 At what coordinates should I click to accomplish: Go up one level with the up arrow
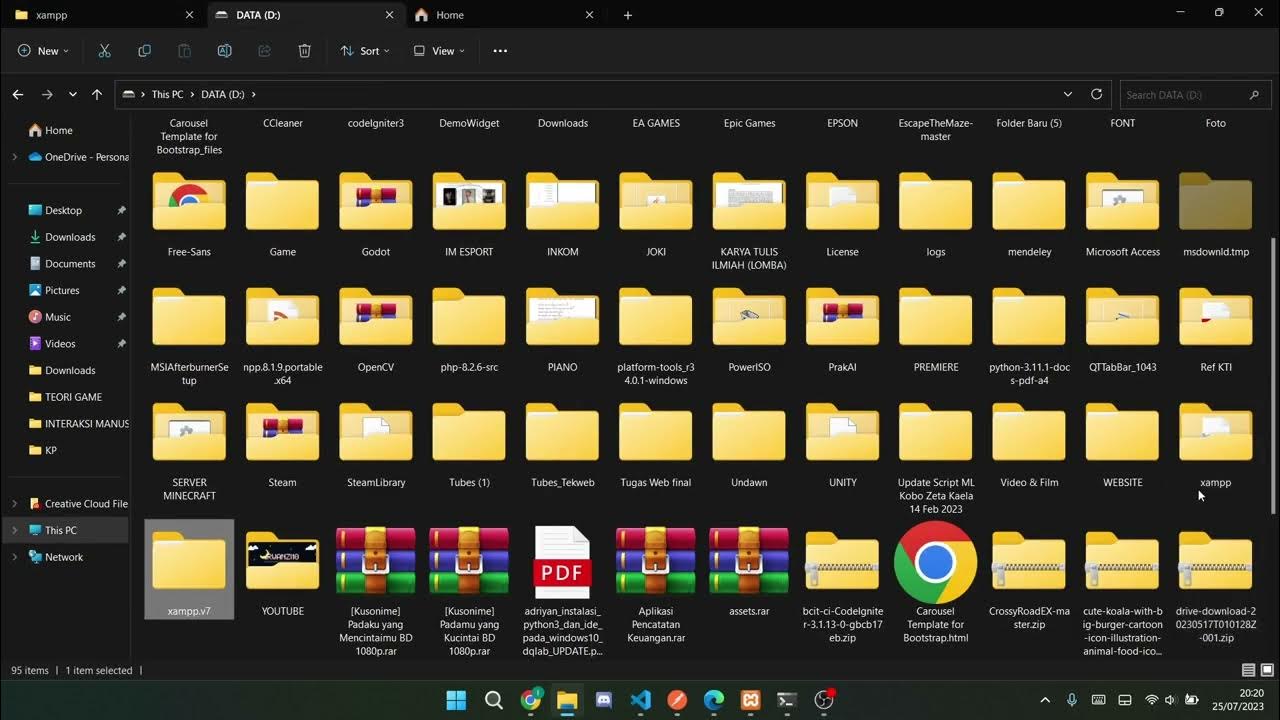click(x=97, y=94)
